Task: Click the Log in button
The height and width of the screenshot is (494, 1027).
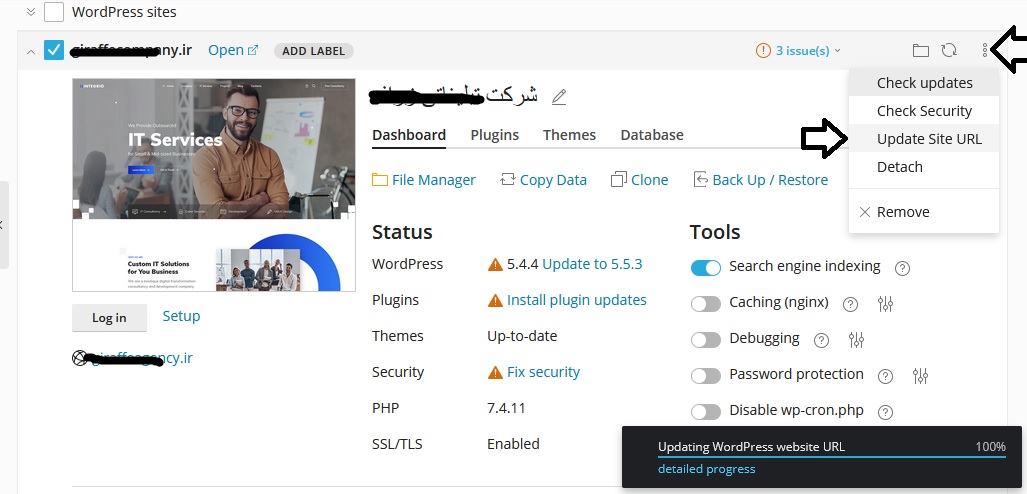Action: pyautogui.click(x=109, y=318)
